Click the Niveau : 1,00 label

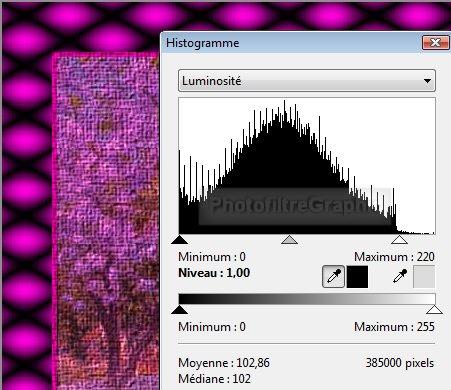(214, 273)
